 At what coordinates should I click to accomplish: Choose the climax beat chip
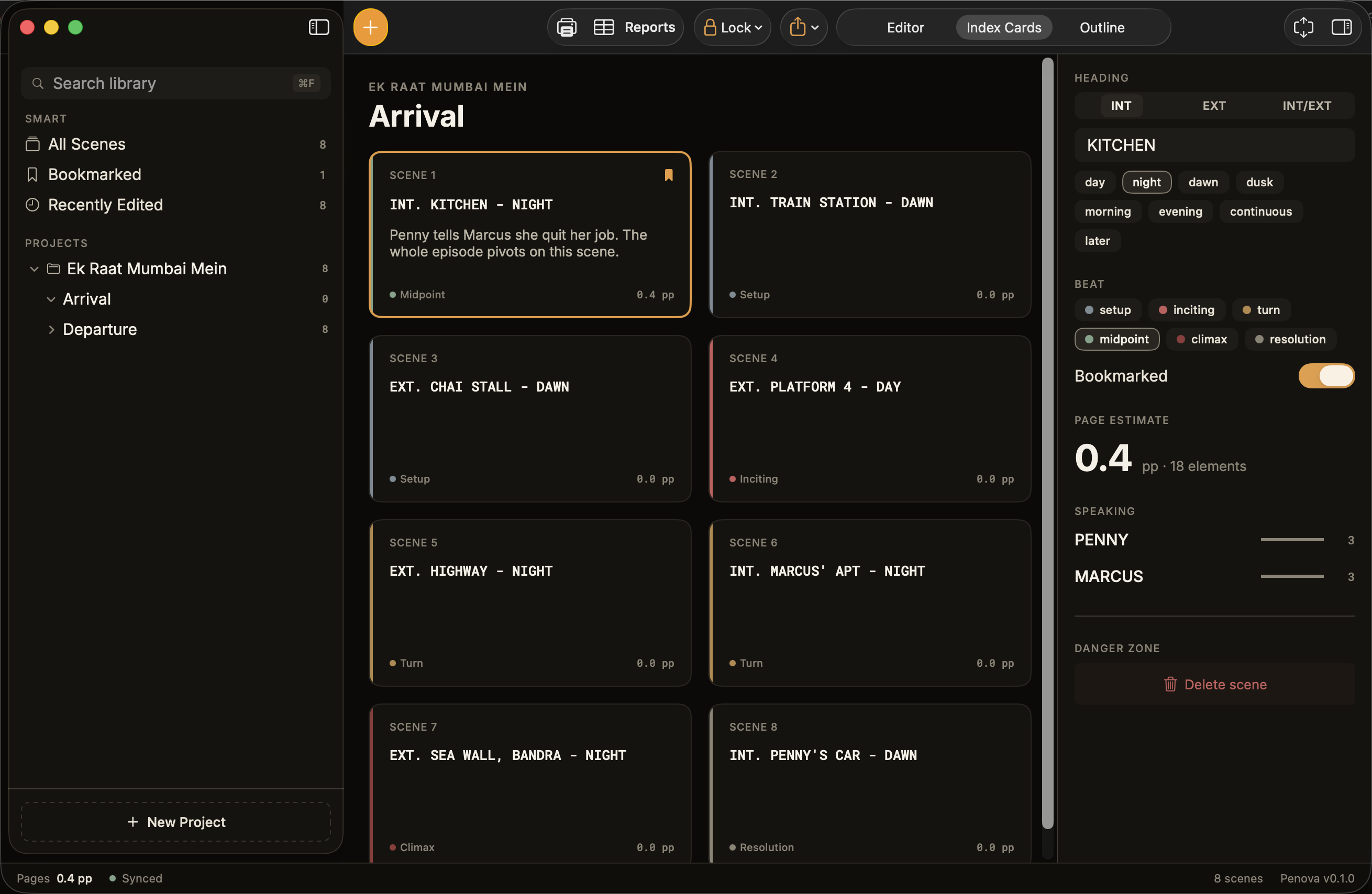pyautogui.click(x=1201, y=339)
